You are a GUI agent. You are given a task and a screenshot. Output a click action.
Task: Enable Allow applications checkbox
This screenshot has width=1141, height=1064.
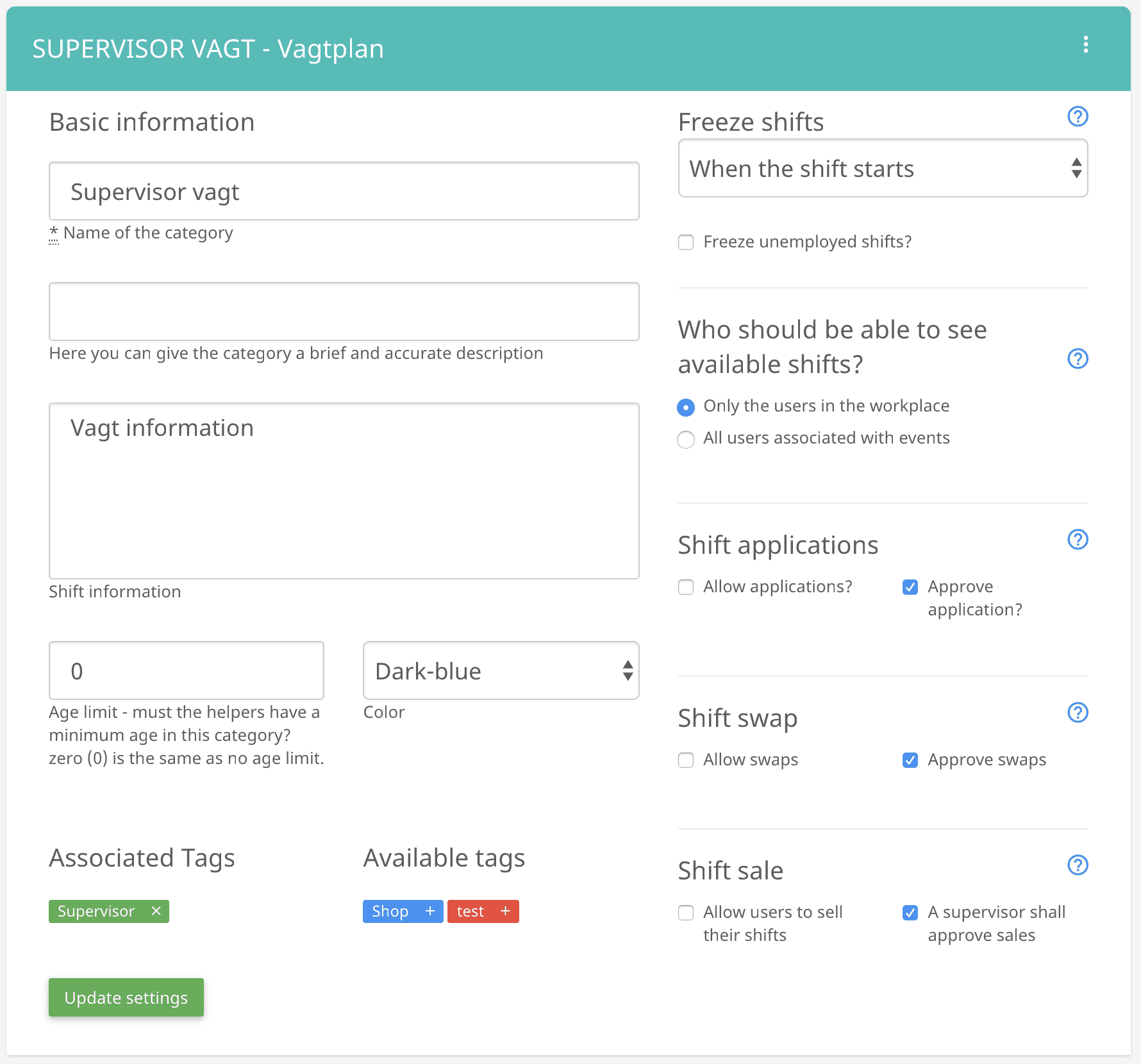click(686, 587)
